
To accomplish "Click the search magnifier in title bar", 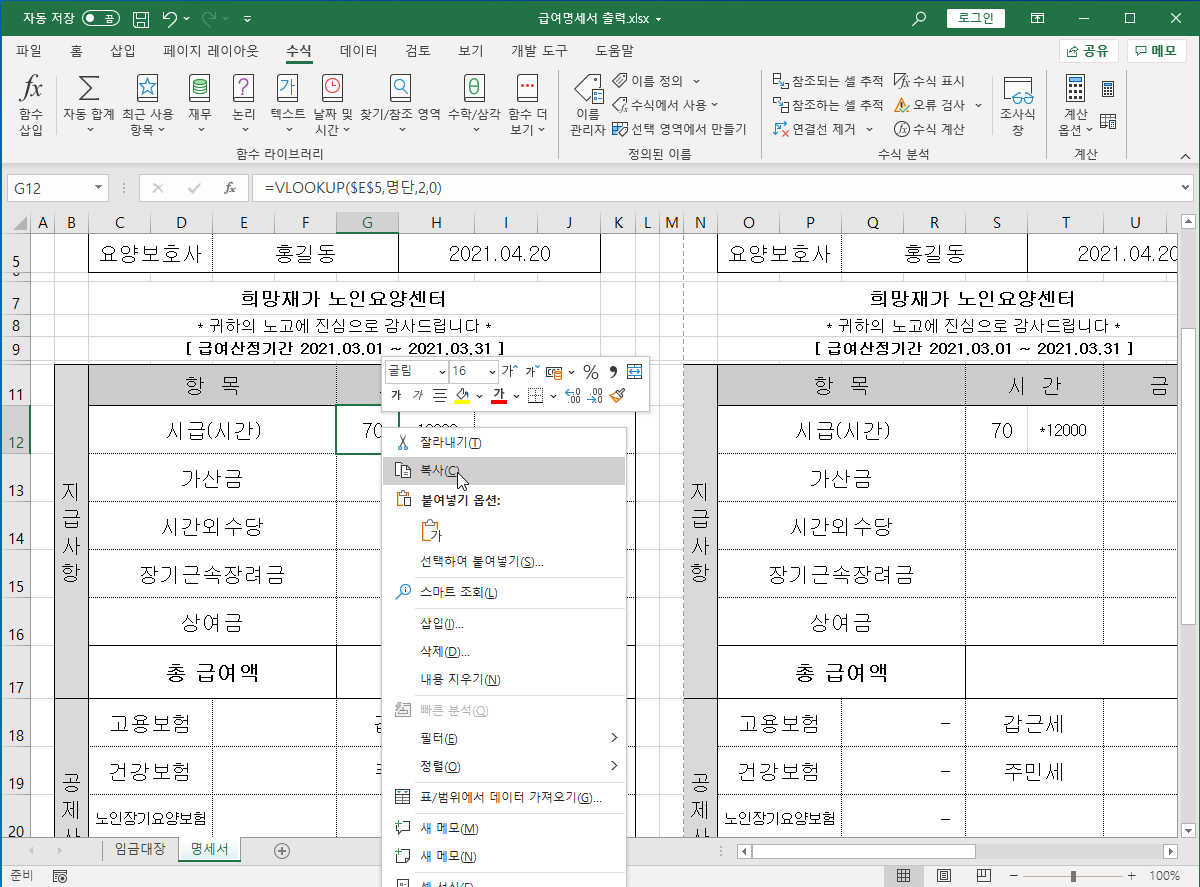I will pyautogui.click(x=920, y=18).
